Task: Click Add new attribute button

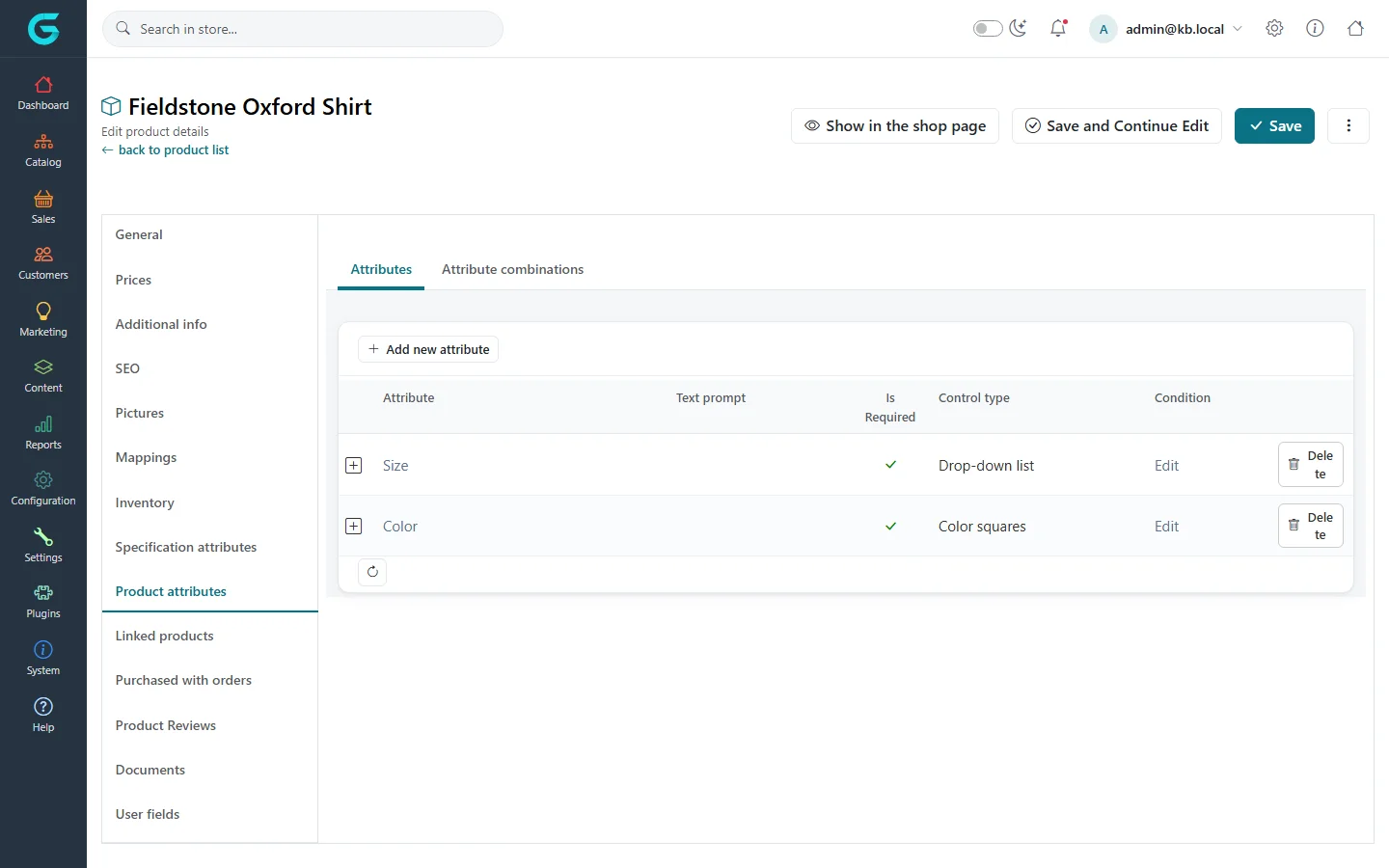Action: [428, 349]
